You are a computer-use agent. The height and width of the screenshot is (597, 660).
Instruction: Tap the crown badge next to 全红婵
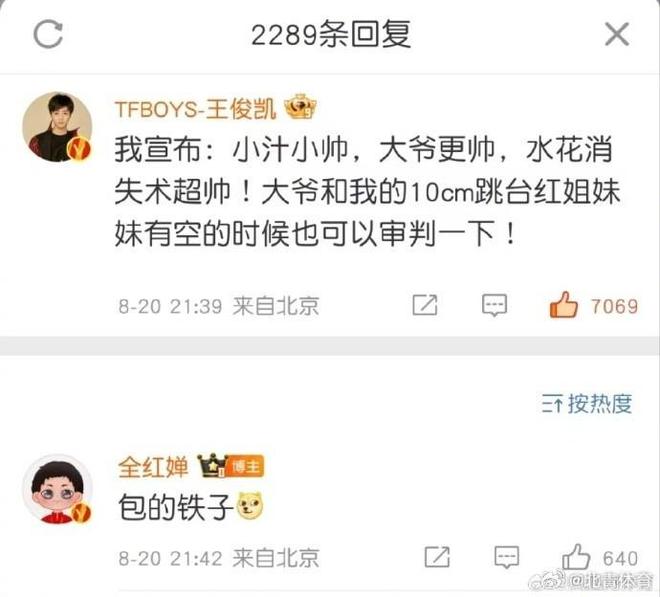tap(213, 466)
